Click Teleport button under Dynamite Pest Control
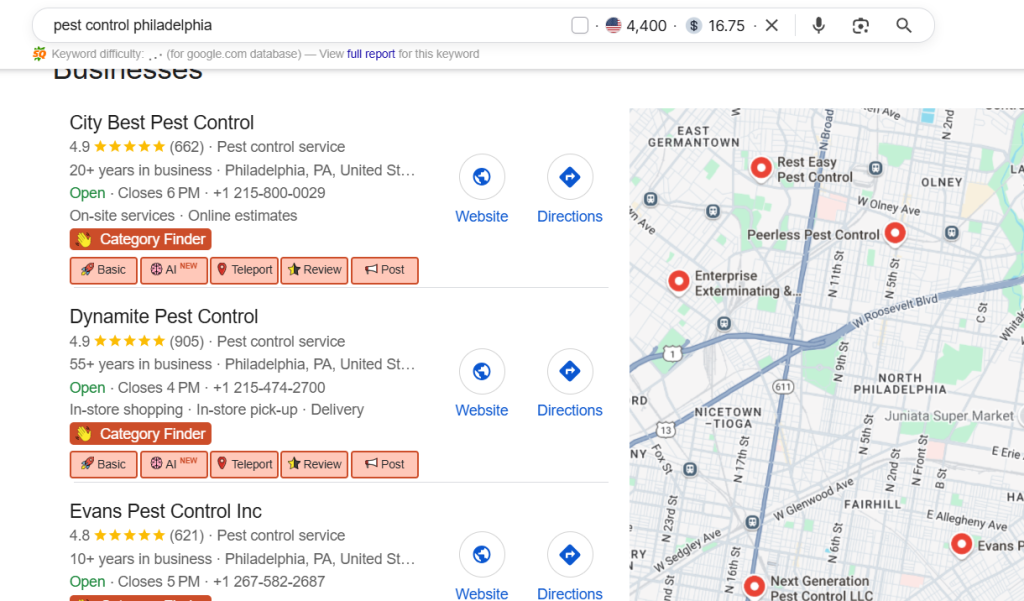 [x=244, y=464]
